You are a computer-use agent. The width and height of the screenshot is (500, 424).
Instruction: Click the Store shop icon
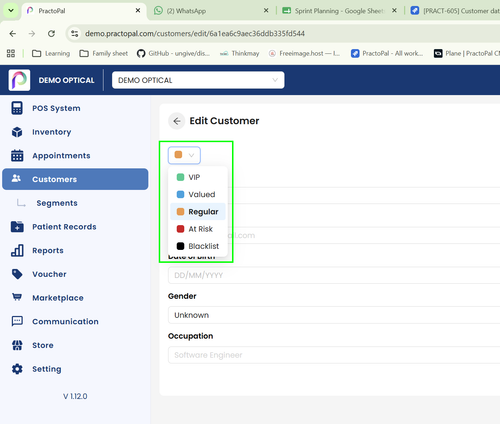click(x=17, y=345)
